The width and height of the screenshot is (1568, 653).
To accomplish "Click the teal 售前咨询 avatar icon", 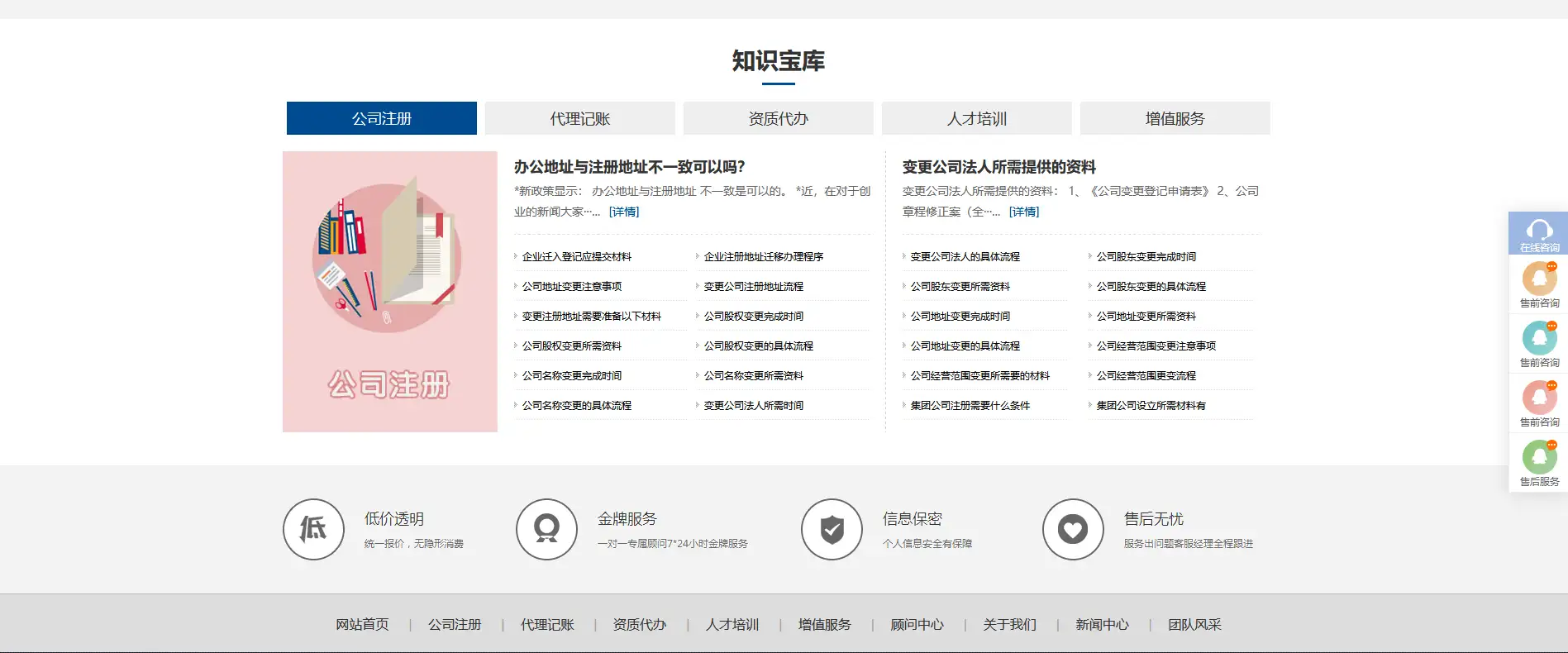I will [1539, 339].
